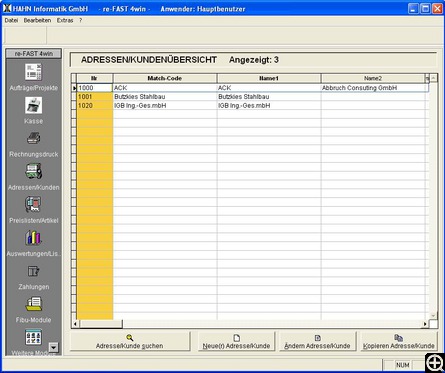Click Ändern Adresse/Kunde button
445x373 pixels.
pos(317,341)
